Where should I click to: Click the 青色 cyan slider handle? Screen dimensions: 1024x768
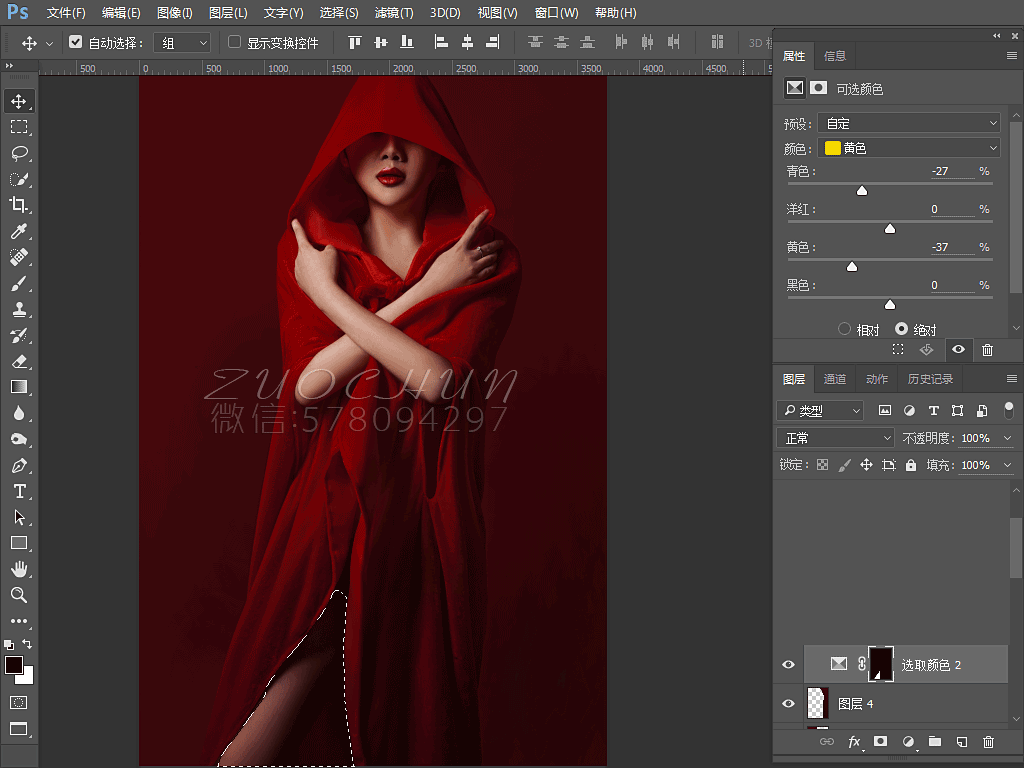pyautogui.click(x=862, y=191)
